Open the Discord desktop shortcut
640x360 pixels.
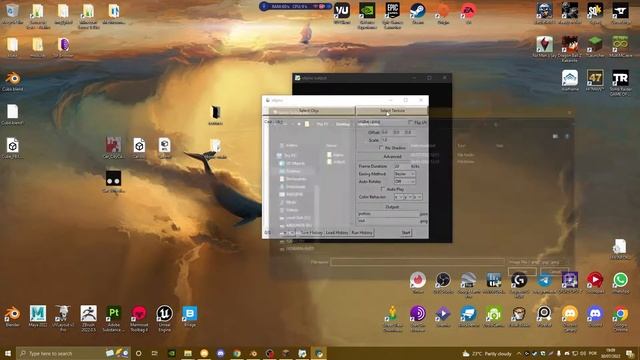(x=595, y=317)
